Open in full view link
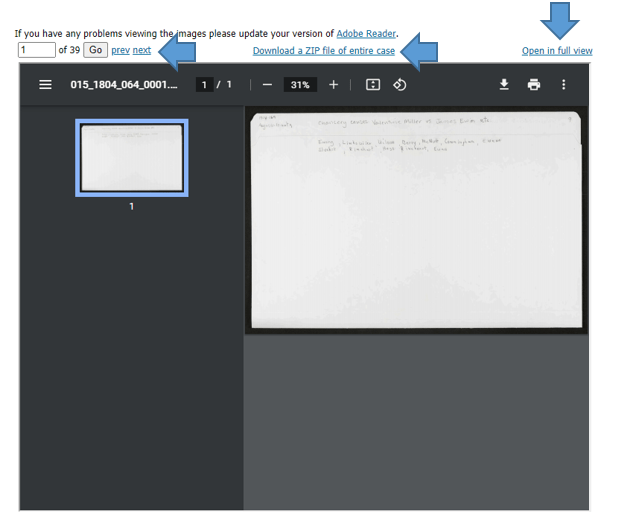Screen dimensions: 621x528 [557, 50]
